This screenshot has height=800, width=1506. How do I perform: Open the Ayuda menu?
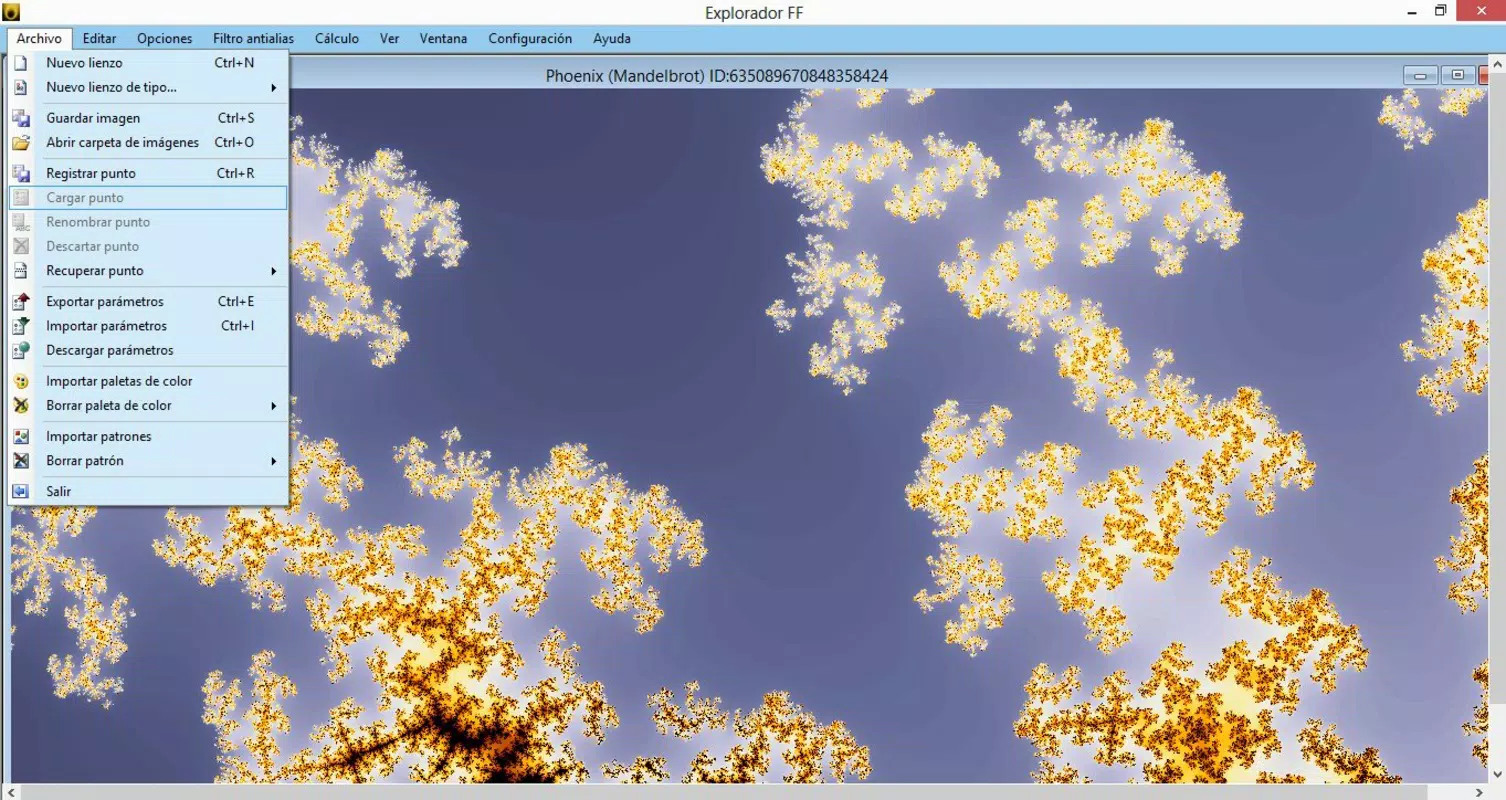click(x=611, y=38)
